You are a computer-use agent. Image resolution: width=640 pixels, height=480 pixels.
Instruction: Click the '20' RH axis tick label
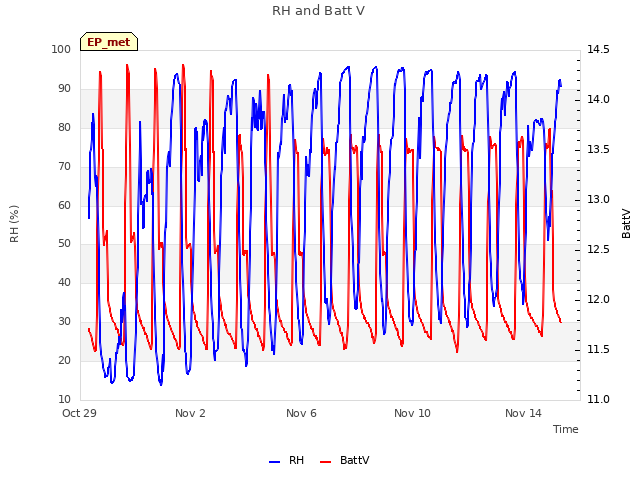64,360
